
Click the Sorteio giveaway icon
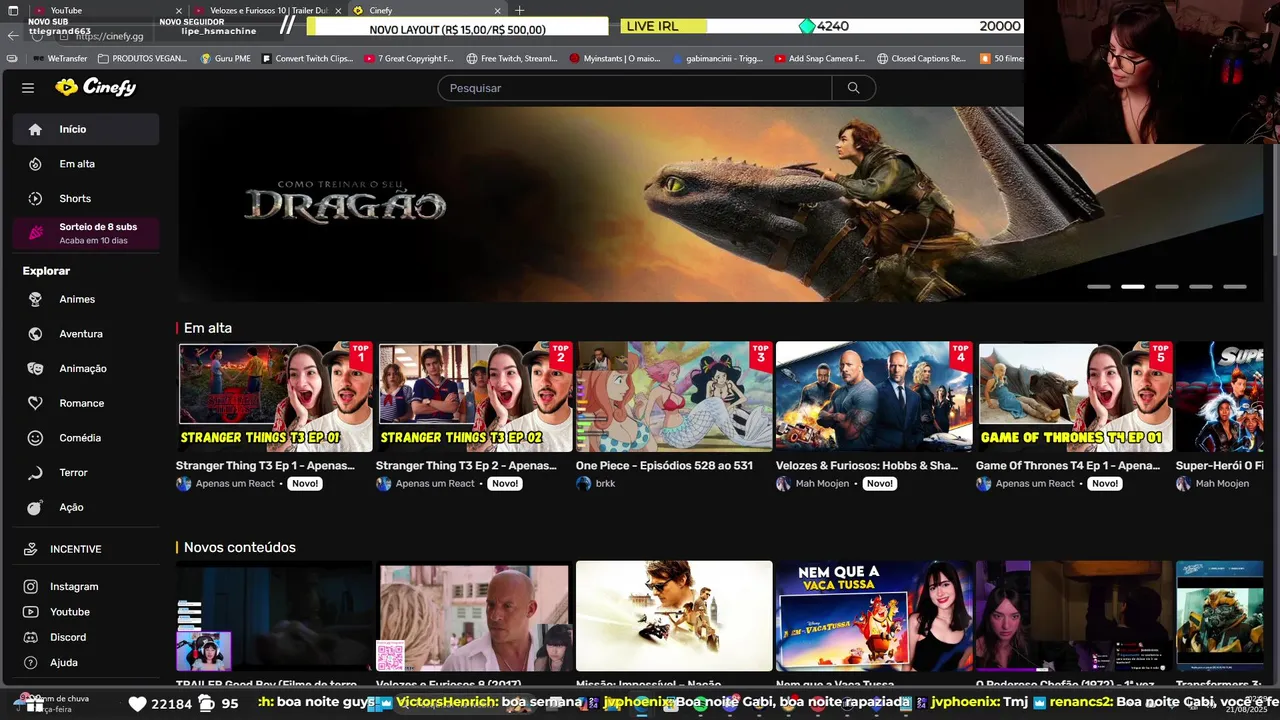(x=35, y=233)
